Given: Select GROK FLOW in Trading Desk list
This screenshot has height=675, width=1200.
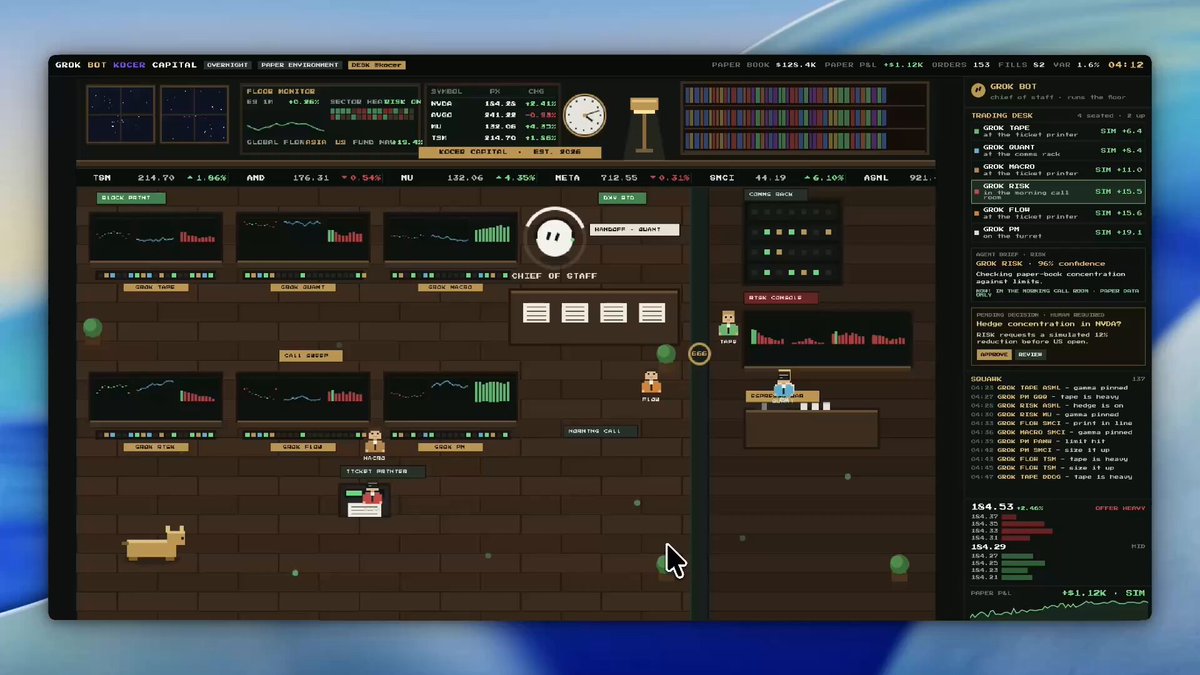Looking at the screenshot, I should point(1058,212).
